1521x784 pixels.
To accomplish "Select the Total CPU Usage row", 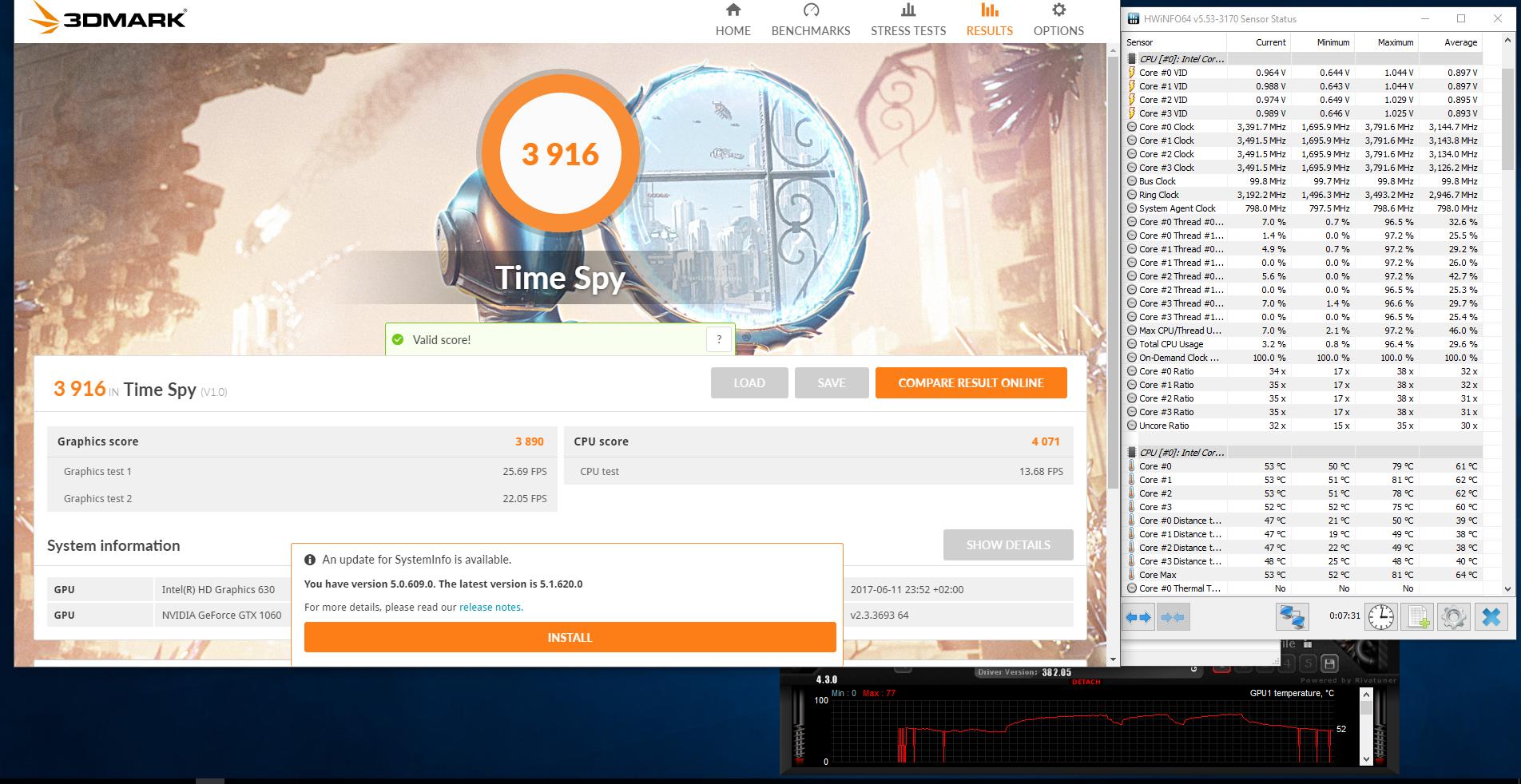I will click(1303, 344).
